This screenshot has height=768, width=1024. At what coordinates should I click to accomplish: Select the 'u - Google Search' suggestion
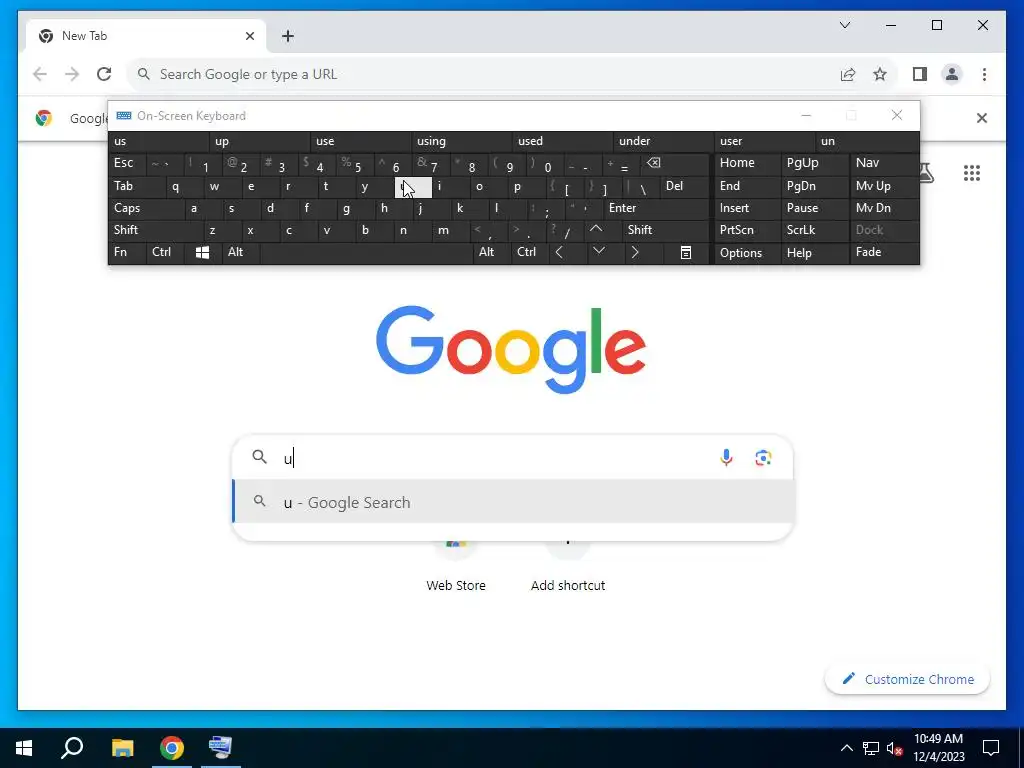pos(513,502)
